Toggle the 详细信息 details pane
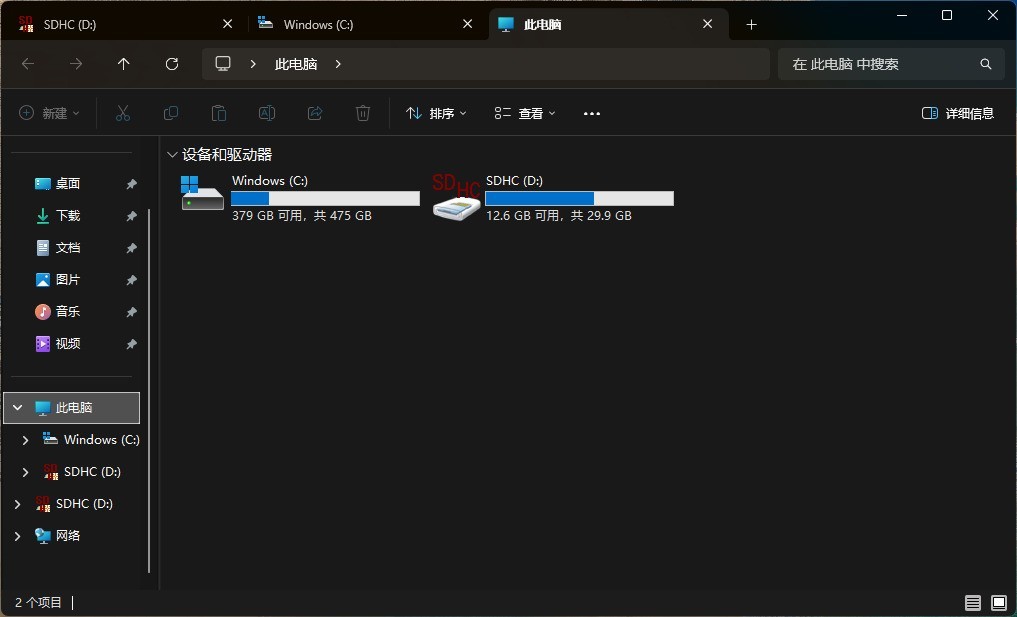This screenshot has width=1017, height=617. [x=956, y=113]
